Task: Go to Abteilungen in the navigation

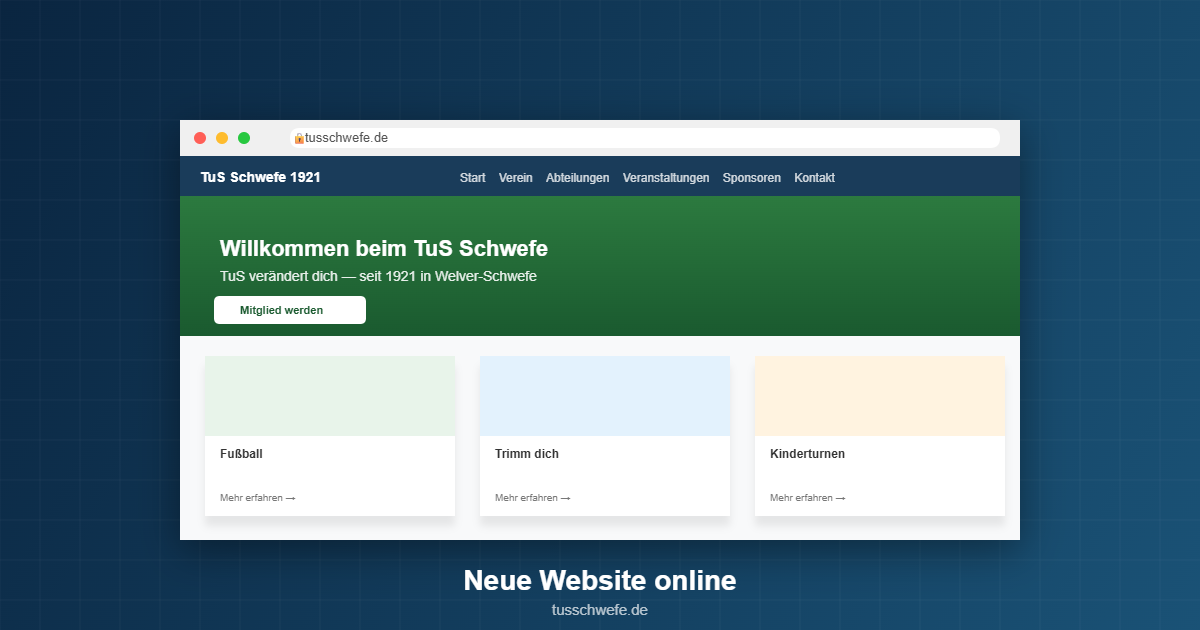Action: tap(578, 178)
